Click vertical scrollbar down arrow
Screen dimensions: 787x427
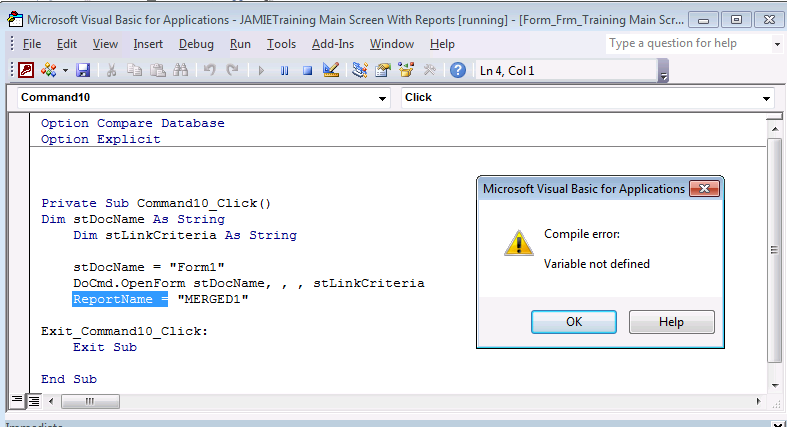click(x=775, y=385)
